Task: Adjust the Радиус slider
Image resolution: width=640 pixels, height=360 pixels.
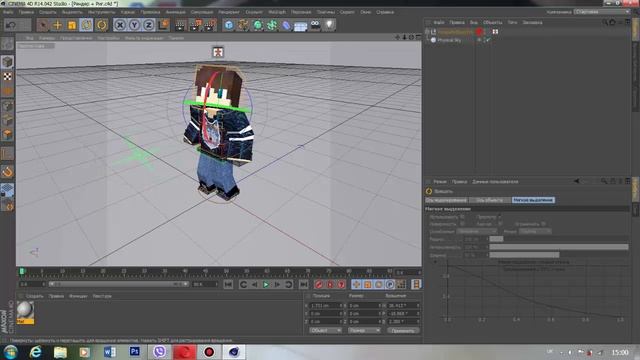Action: tap(559, 239)
